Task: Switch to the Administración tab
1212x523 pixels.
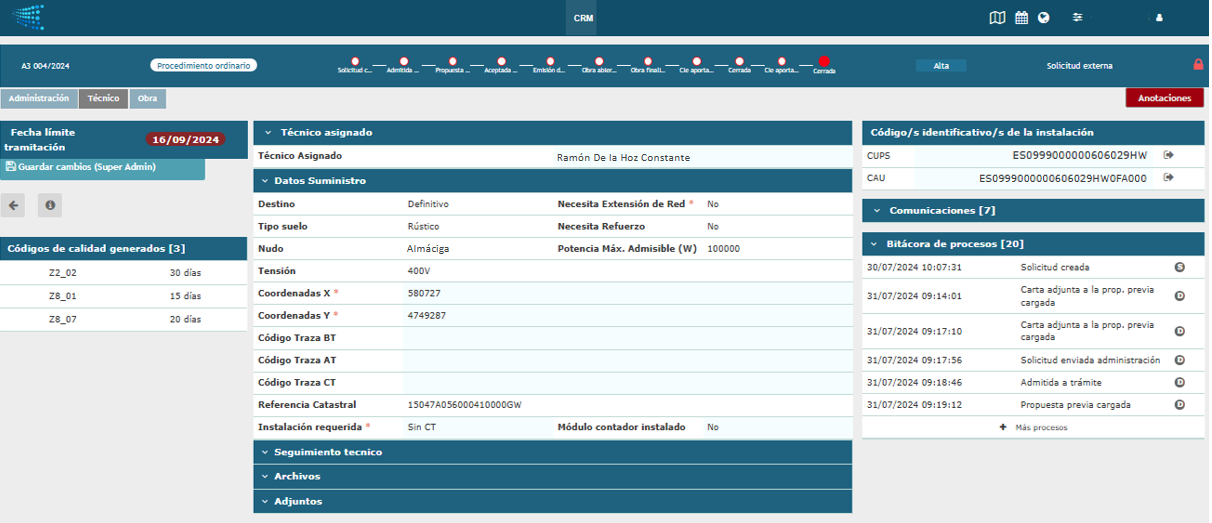Action: pos(39,99)
